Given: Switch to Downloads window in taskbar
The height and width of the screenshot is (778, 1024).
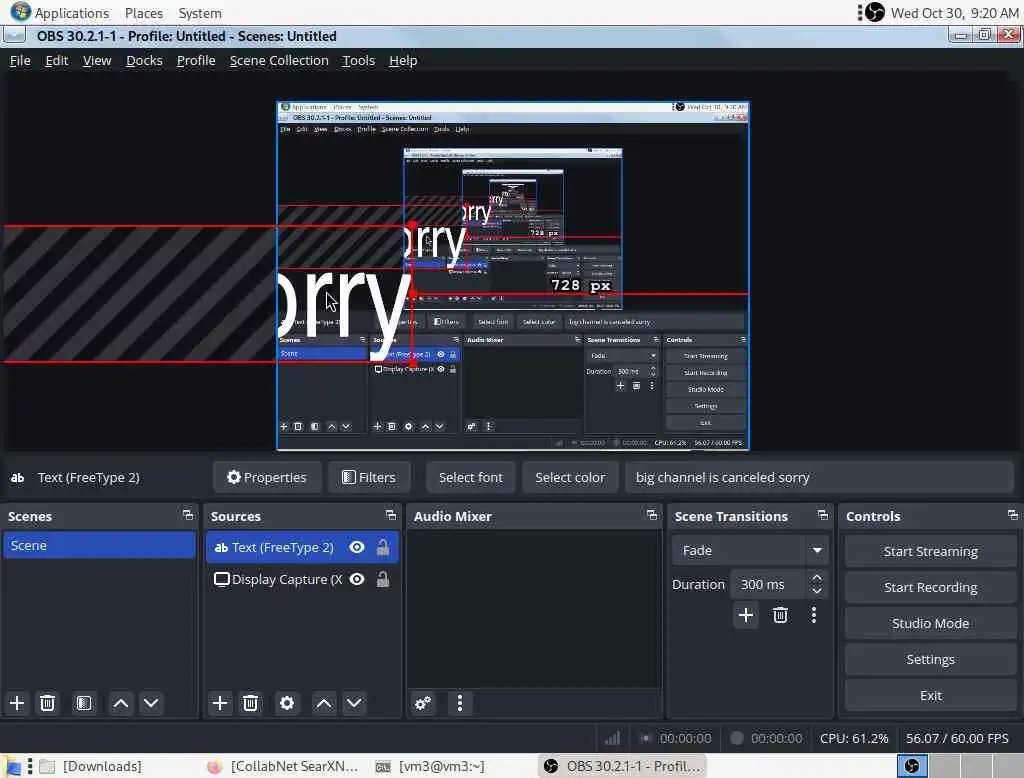Looking at the screenshot, I should pos(91,766).
